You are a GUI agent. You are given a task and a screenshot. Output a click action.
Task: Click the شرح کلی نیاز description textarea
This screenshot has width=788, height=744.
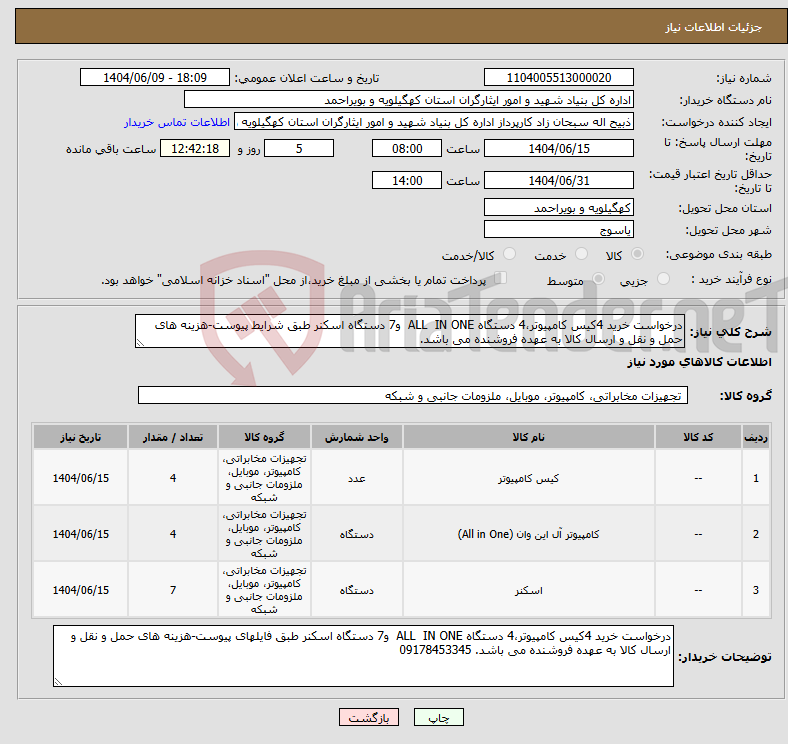[410, 331]
